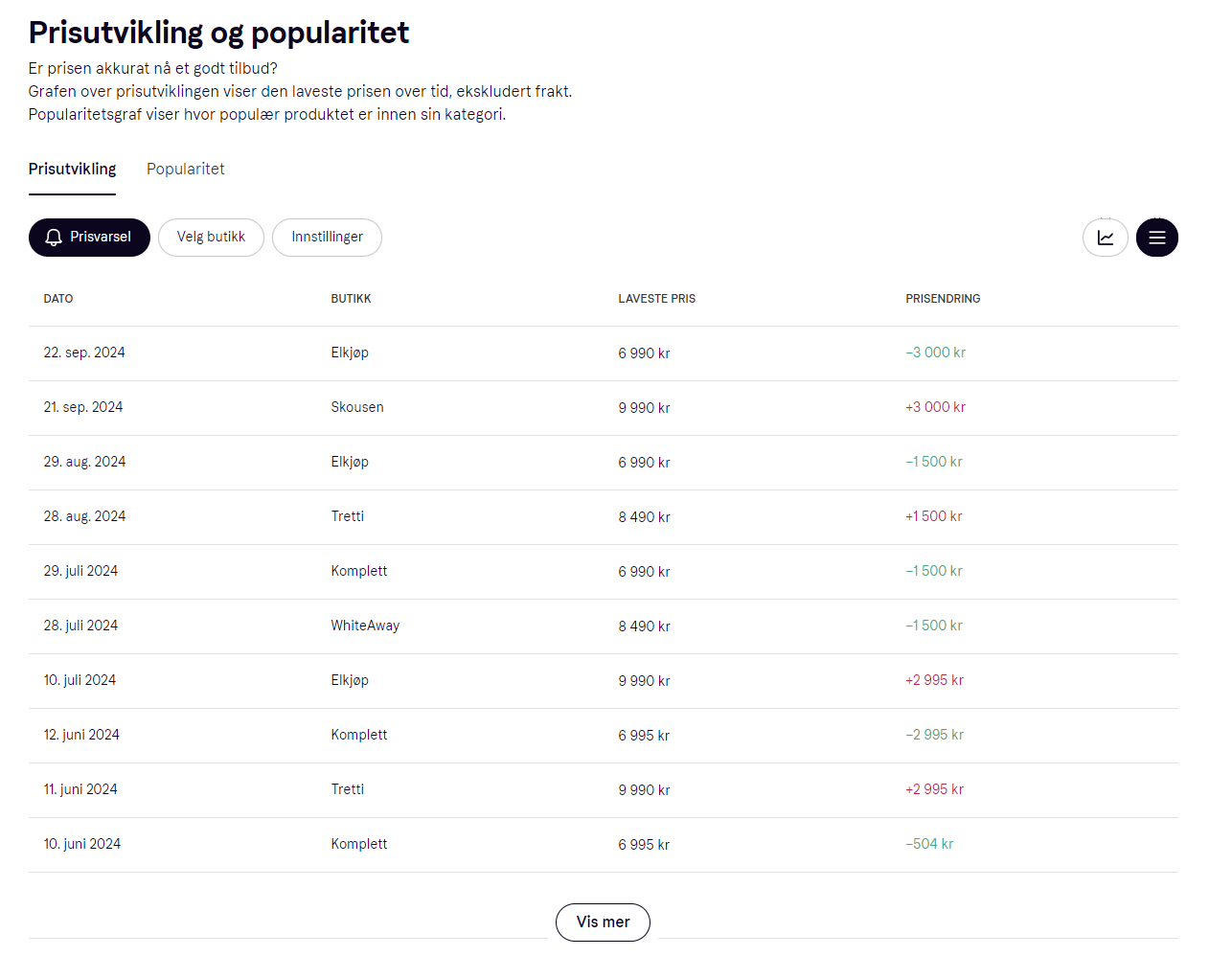The height and width of the screenshot is (979, 1232).
Task: Expand list with Vis mer
Action: click(603, 922)
